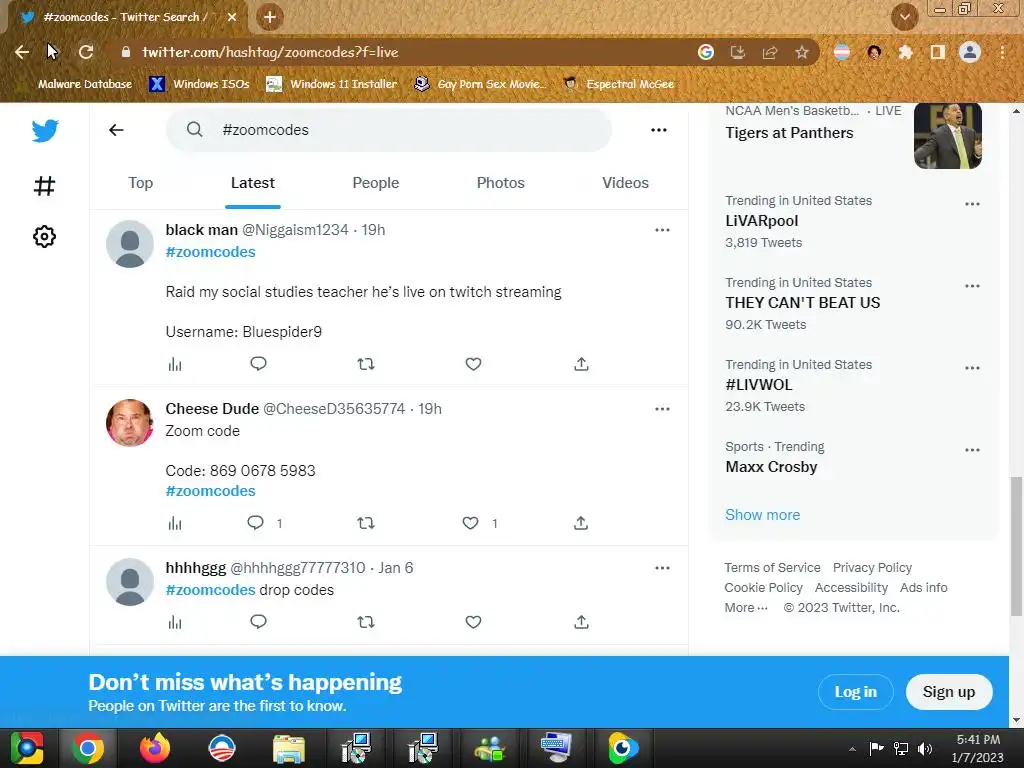This screenshot has height=768, width=1024.
Task: Expand the More footer menu
Action: (746, 607)
